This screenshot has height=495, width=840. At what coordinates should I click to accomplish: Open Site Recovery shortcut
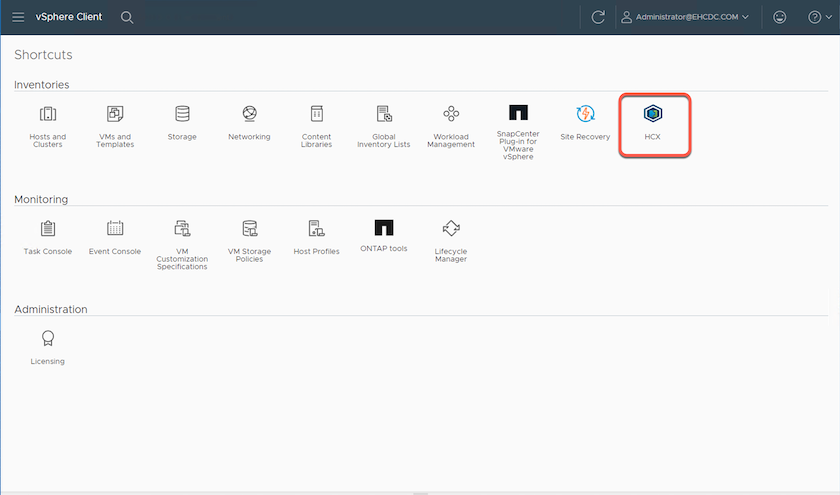585,123
